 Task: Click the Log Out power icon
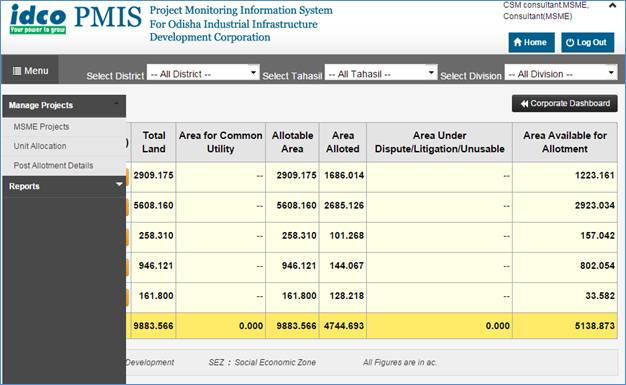570,42
